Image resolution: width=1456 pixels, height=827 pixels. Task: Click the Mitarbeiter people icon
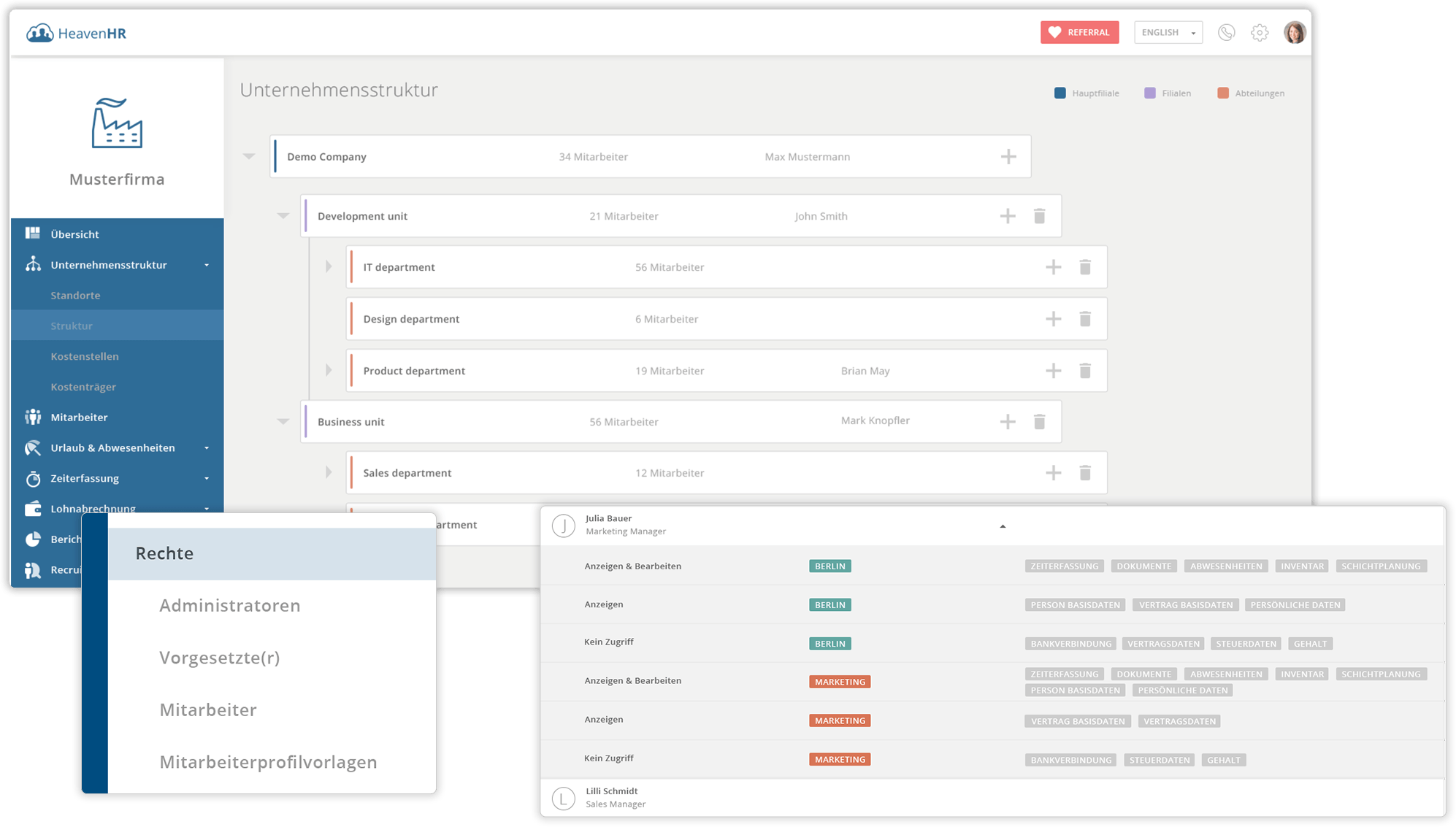click(33, 417)
